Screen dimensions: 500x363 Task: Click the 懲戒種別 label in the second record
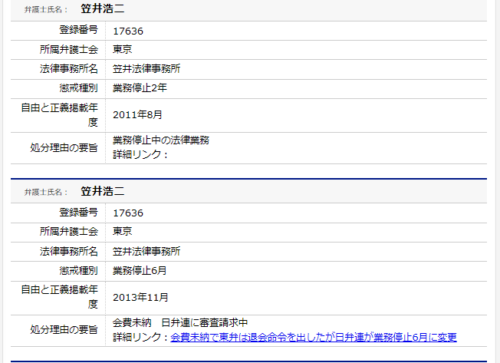78,270
